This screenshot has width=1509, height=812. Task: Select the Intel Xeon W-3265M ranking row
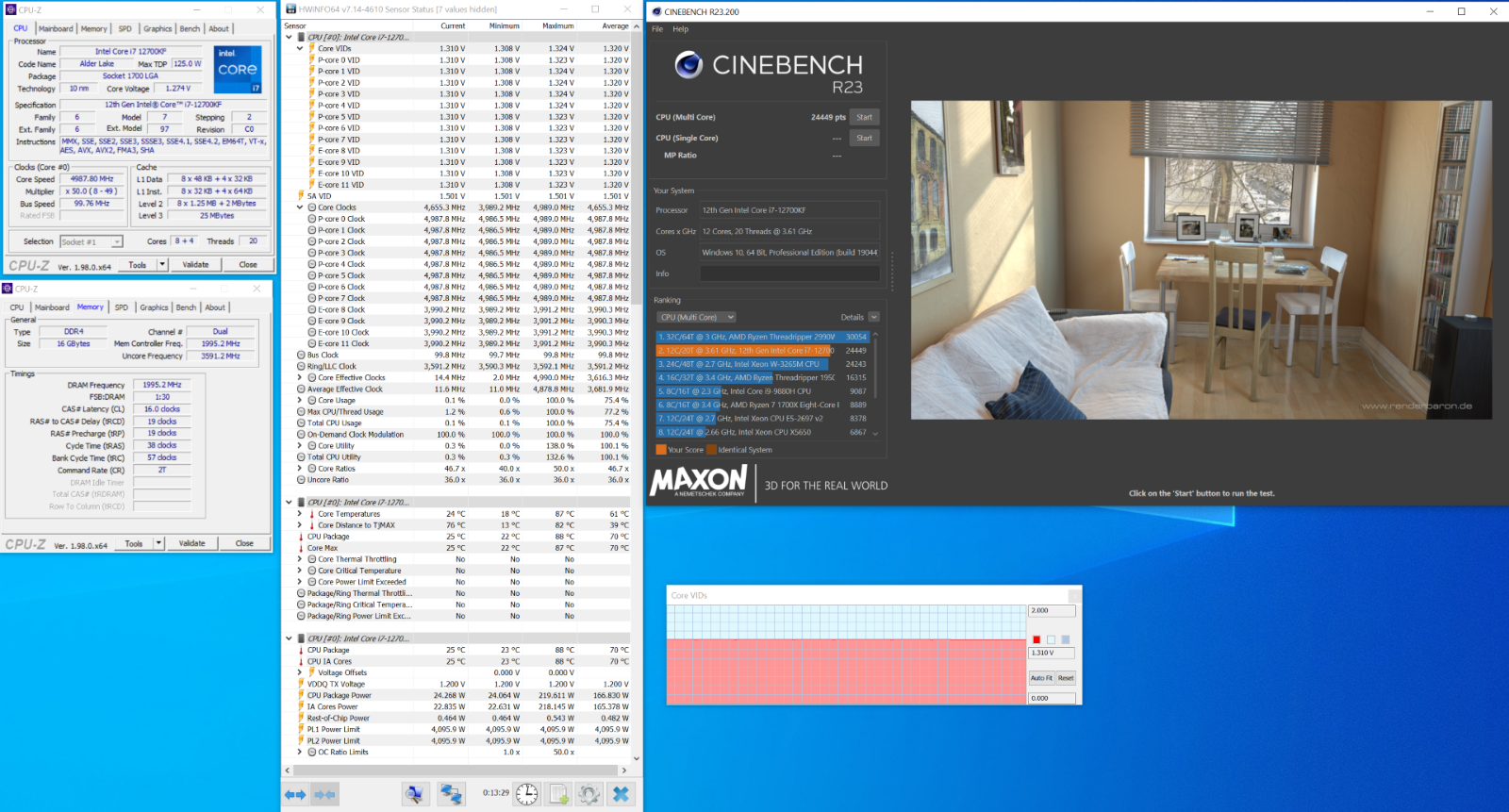tap(762, 364)
